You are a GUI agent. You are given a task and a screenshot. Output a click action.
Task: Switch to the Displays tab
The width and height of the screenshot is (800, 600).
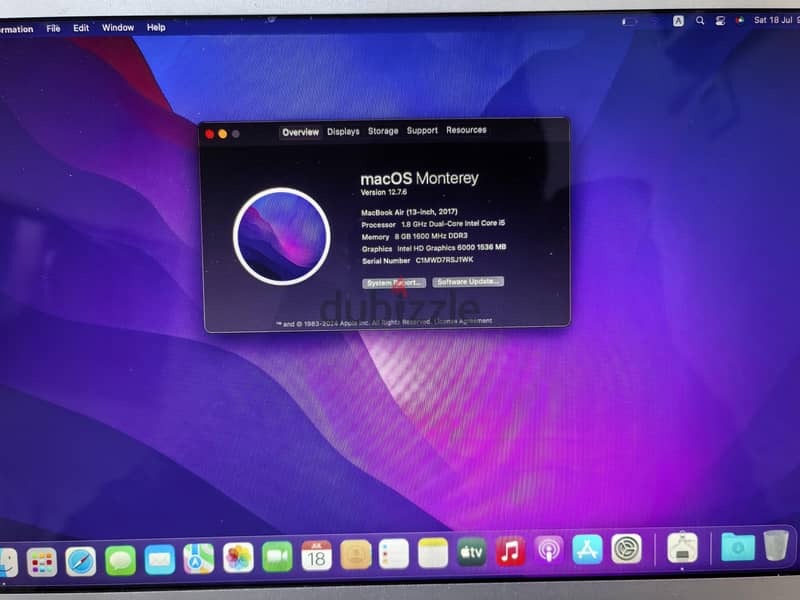pos(343,132)
